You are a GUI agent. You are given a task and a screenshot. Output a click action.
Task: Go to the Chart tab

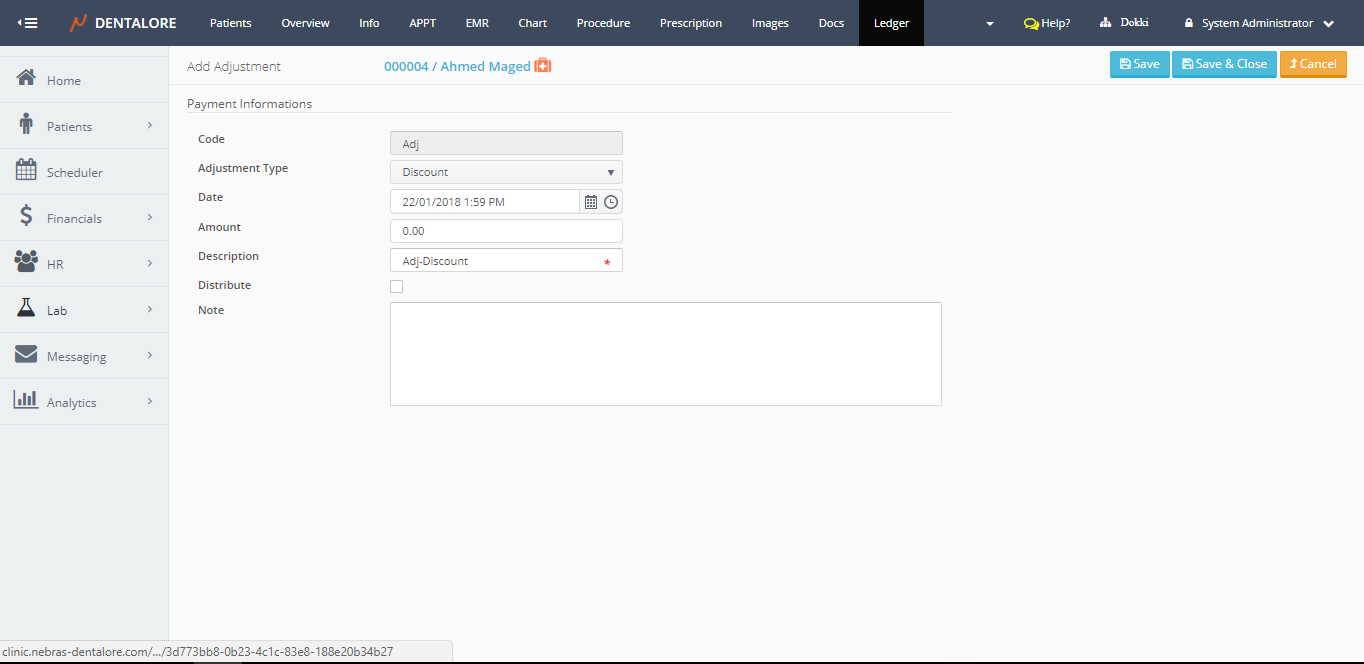pos(532,23)
